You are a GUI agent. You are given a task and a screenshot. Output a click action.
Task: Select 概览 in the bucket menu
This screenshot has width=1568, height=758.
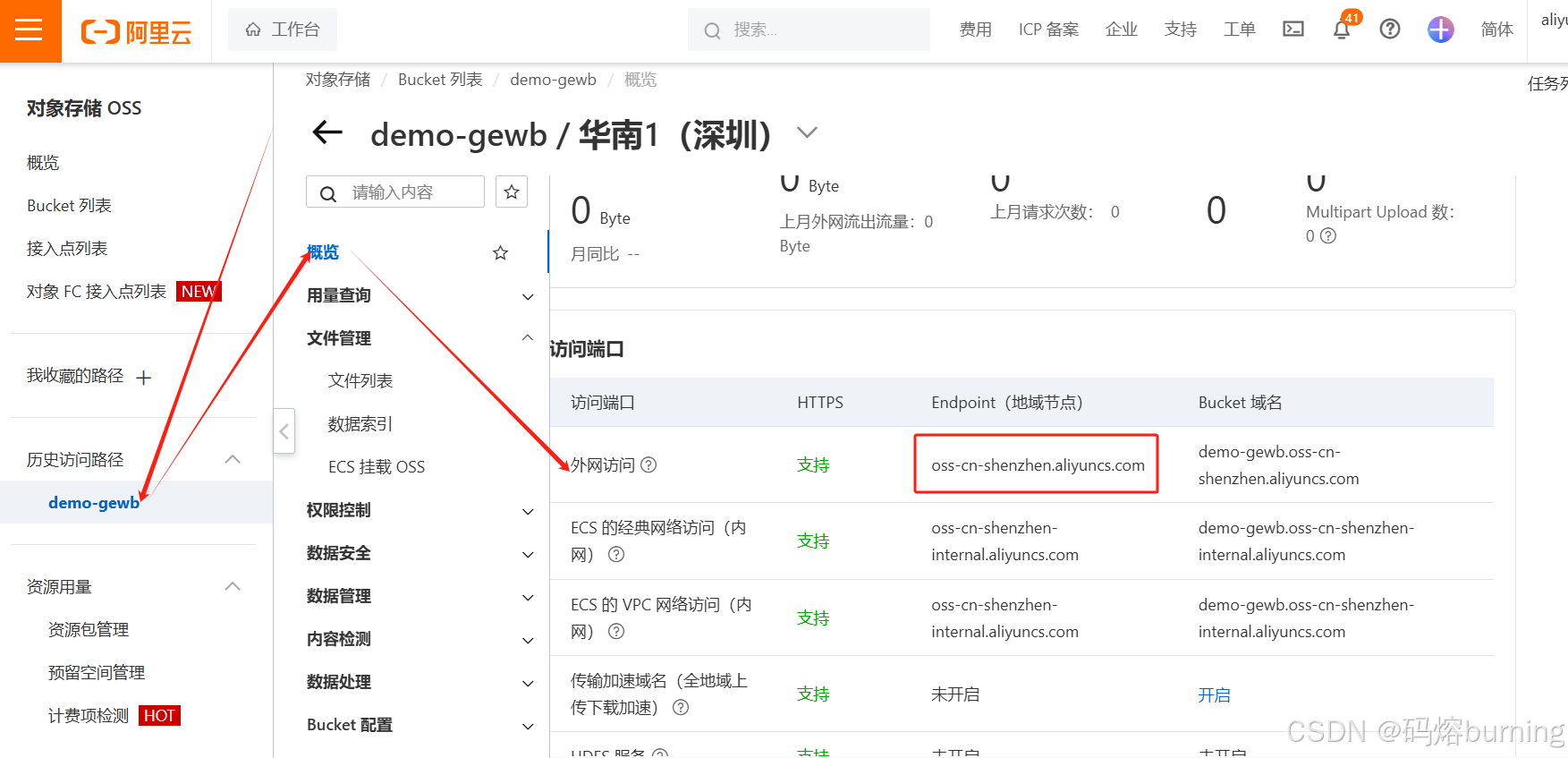pyautogui.click(x=323, y=253)
